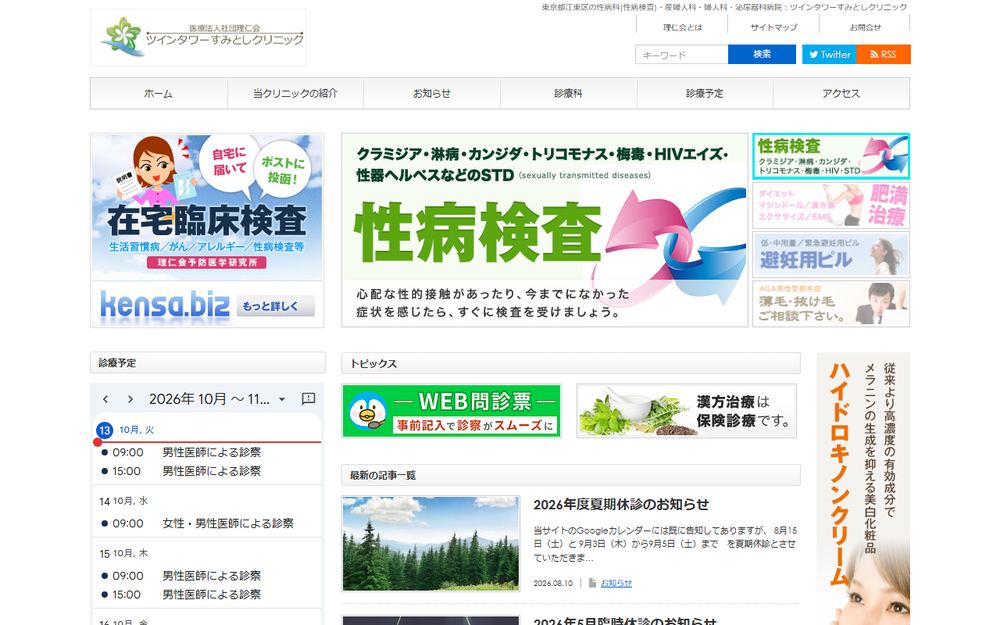The image size is (1000, 625).
Task: Open サイトマップ link
Action: (774, 27)
